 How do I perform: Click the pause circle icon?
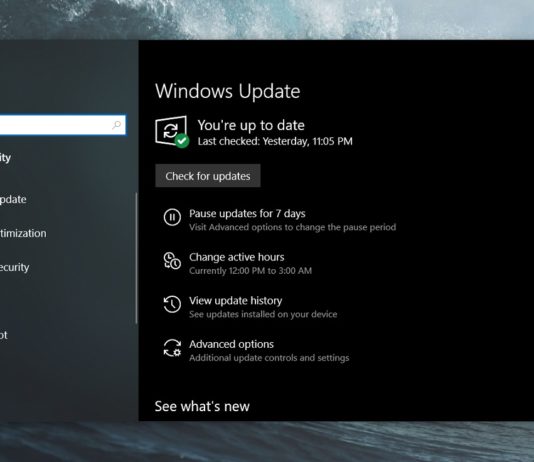172,217
